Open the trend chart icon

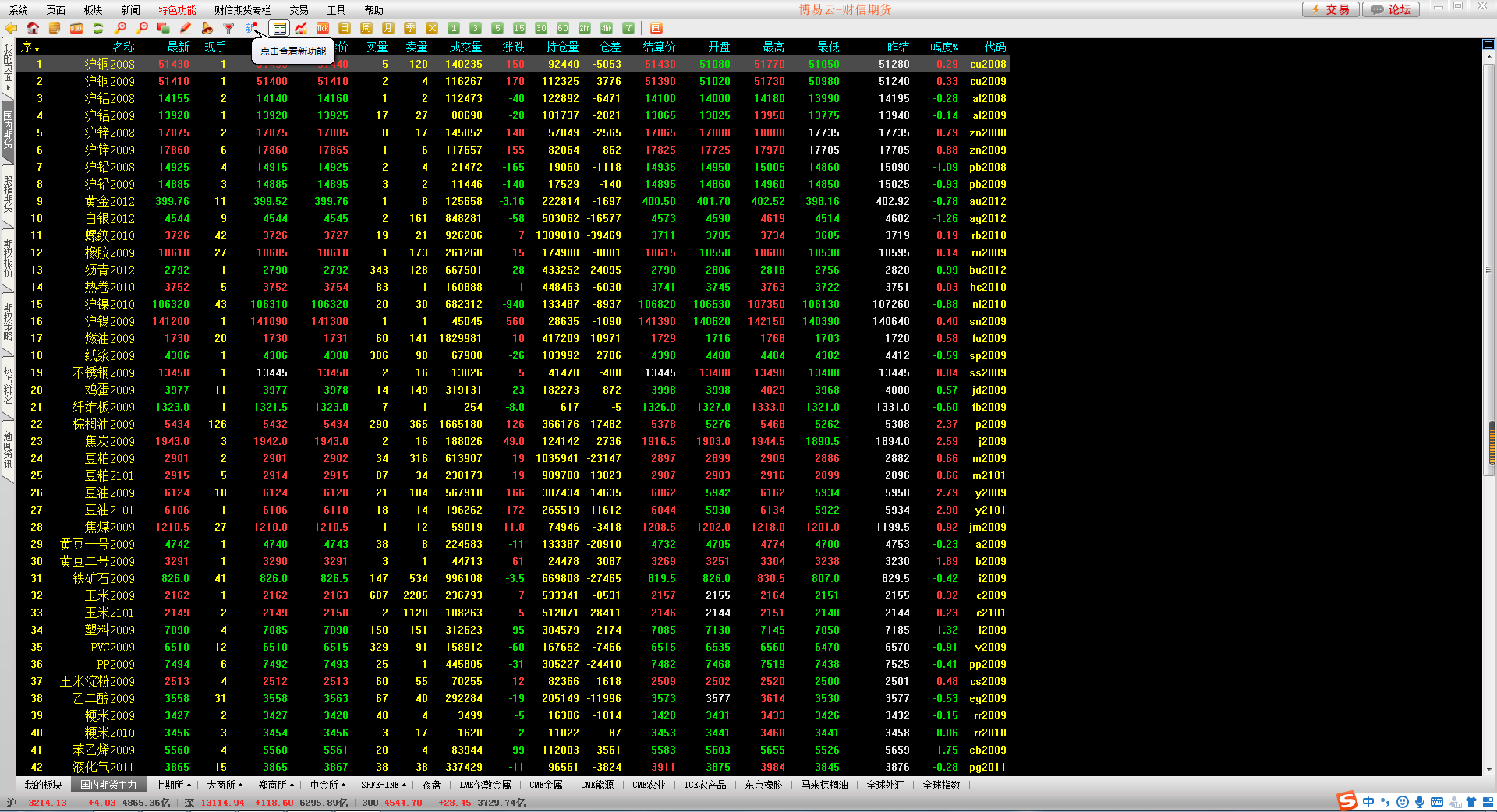(x=301, y=28)
